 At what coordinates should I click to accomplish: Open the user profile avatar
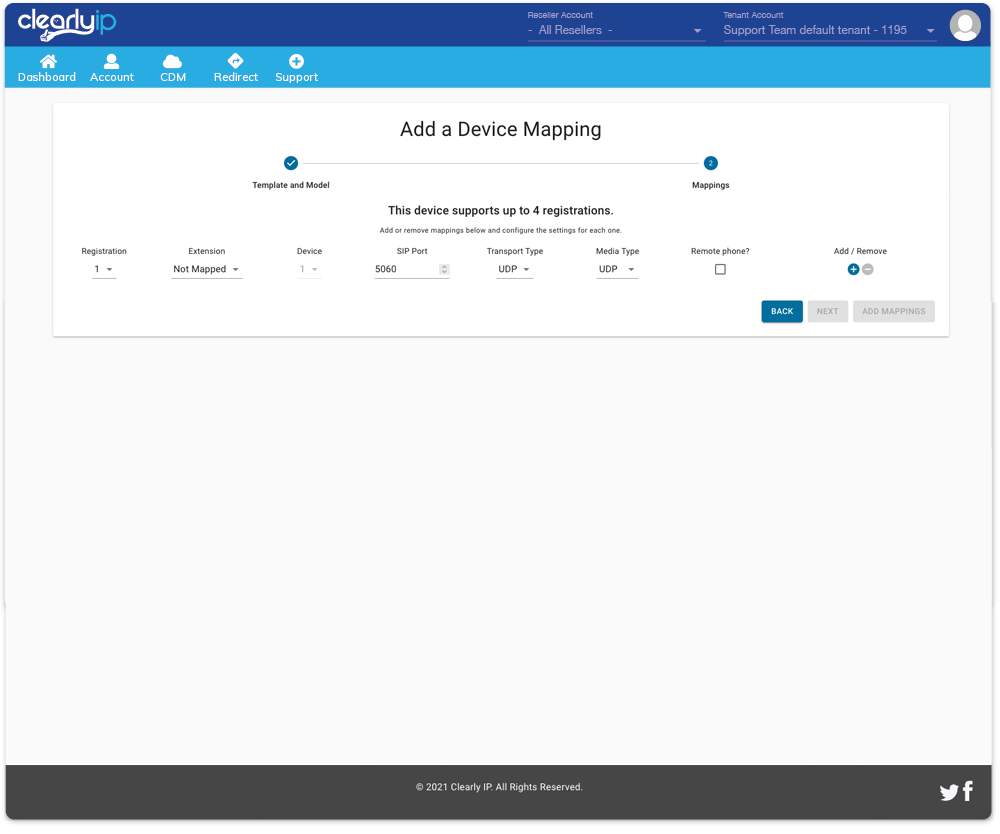point(965,25)
